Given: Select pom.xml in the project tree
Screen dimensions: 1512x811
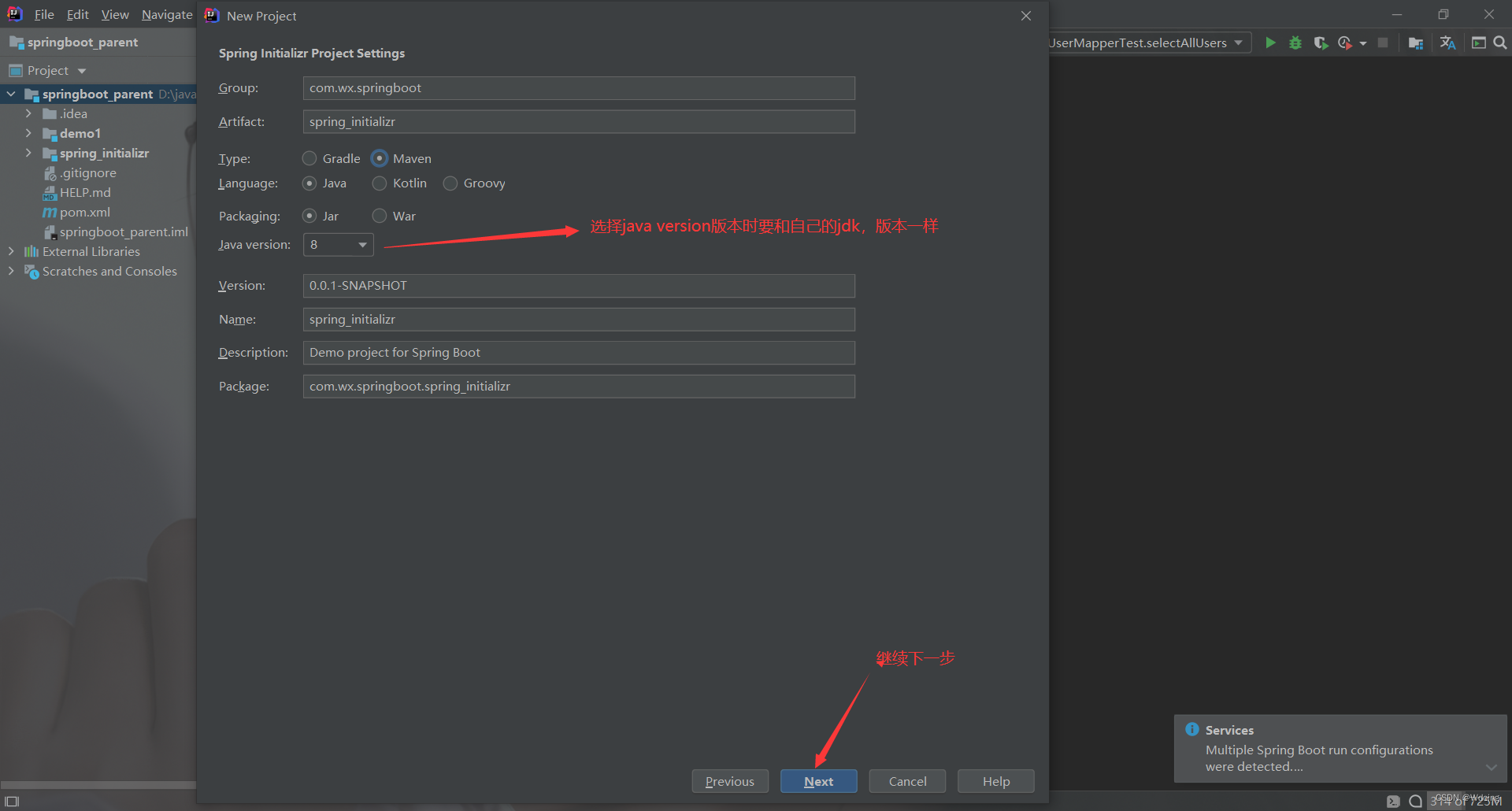Looking at the screenshot, I should [x=85, y=213].
